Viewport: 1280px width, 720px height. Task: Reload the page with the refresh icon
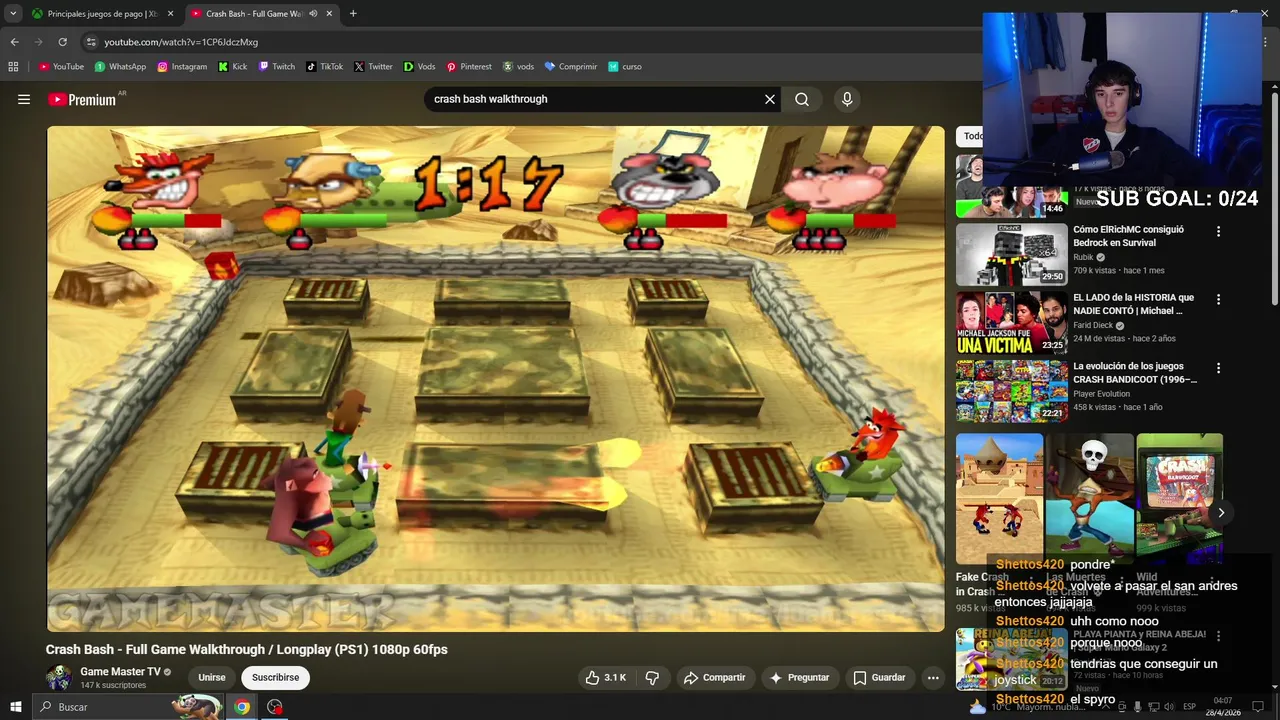coord(62,42)
